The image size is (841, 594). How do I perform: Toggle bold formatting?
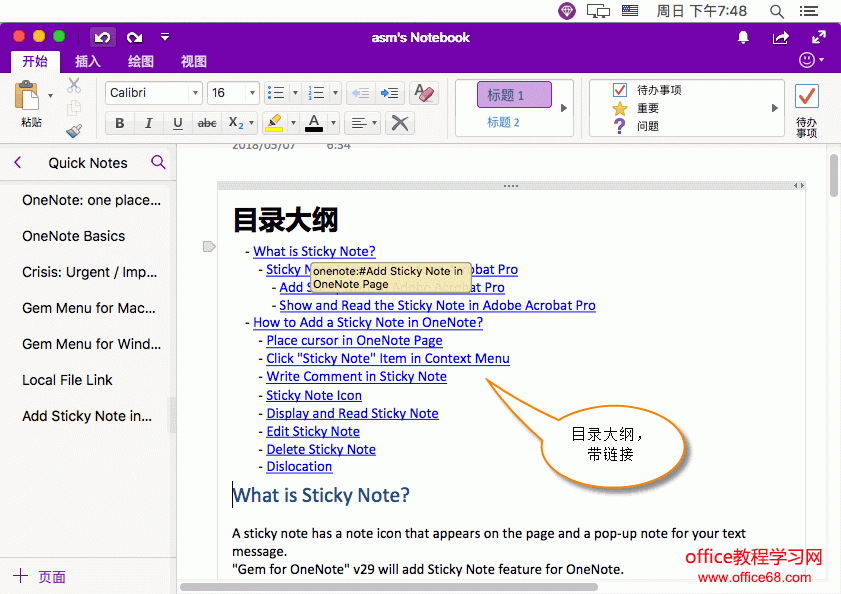tap(120, 123)
